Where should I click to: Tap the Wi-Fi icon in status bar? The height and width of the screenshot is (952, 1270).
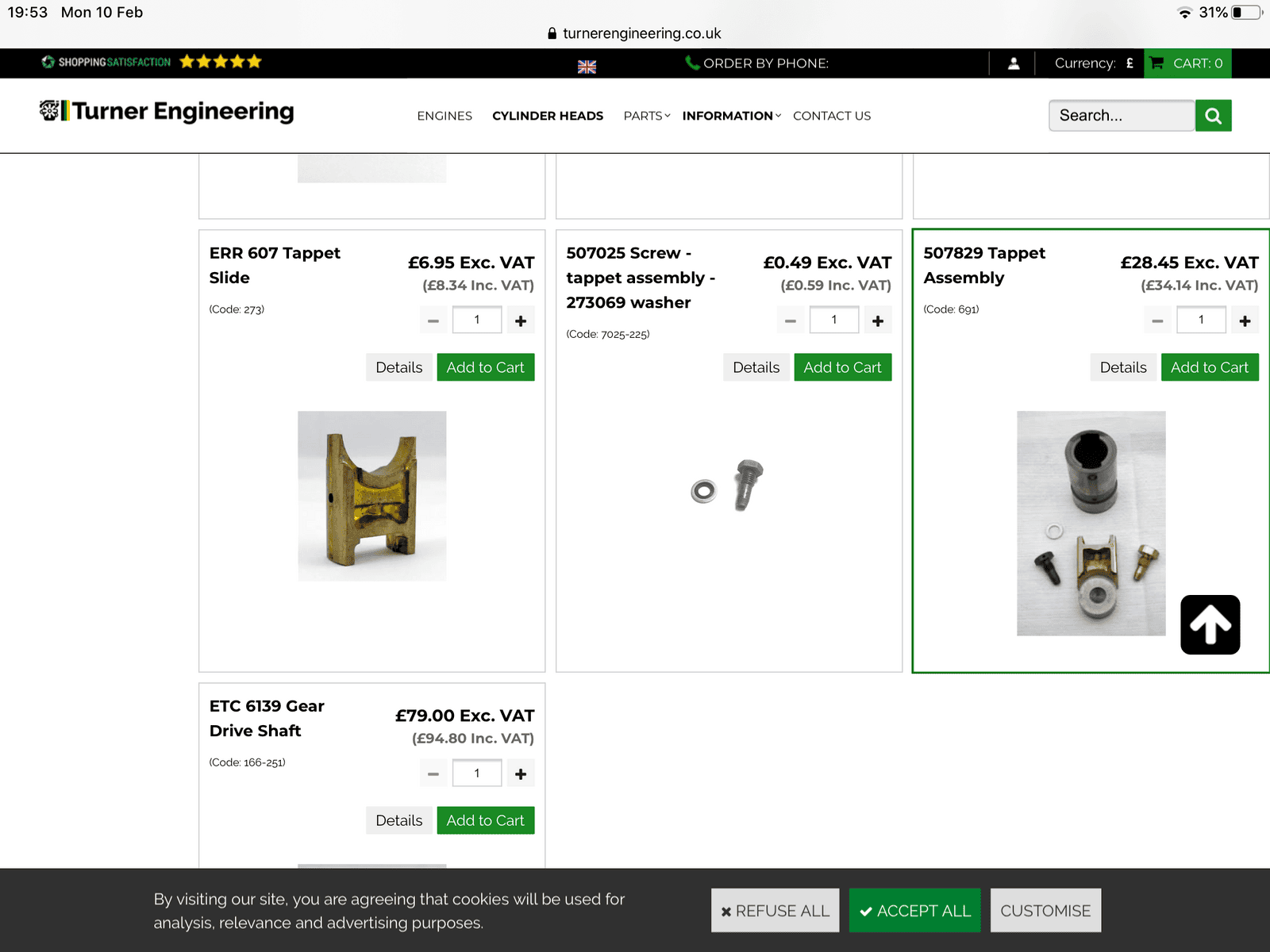point(1185,13)
